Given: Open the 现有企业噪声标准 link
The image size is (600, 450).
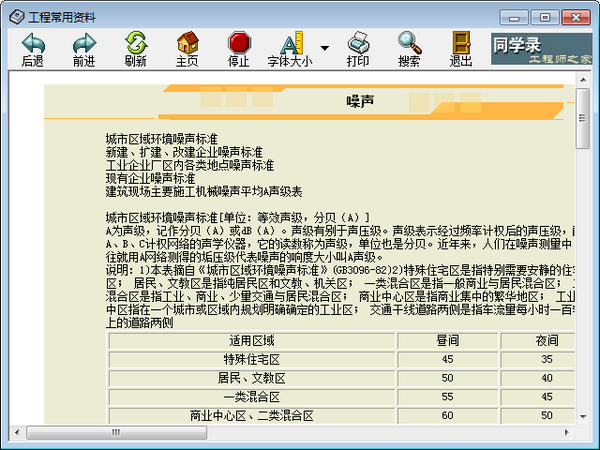Looking at the screenshot, I should click(150, 178).
